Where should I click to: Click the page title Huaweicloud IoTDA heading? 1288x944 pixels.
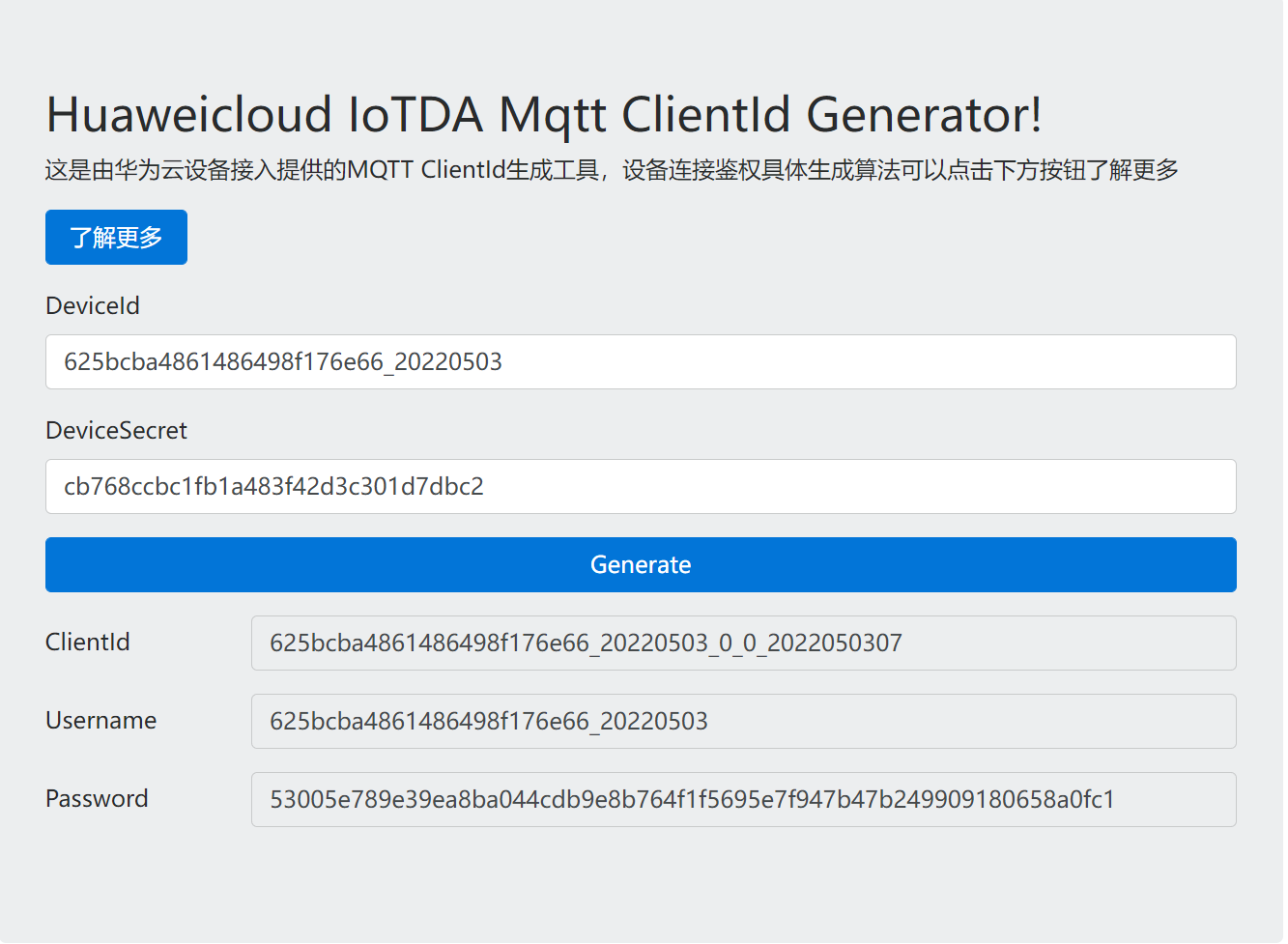click(544, 115)
